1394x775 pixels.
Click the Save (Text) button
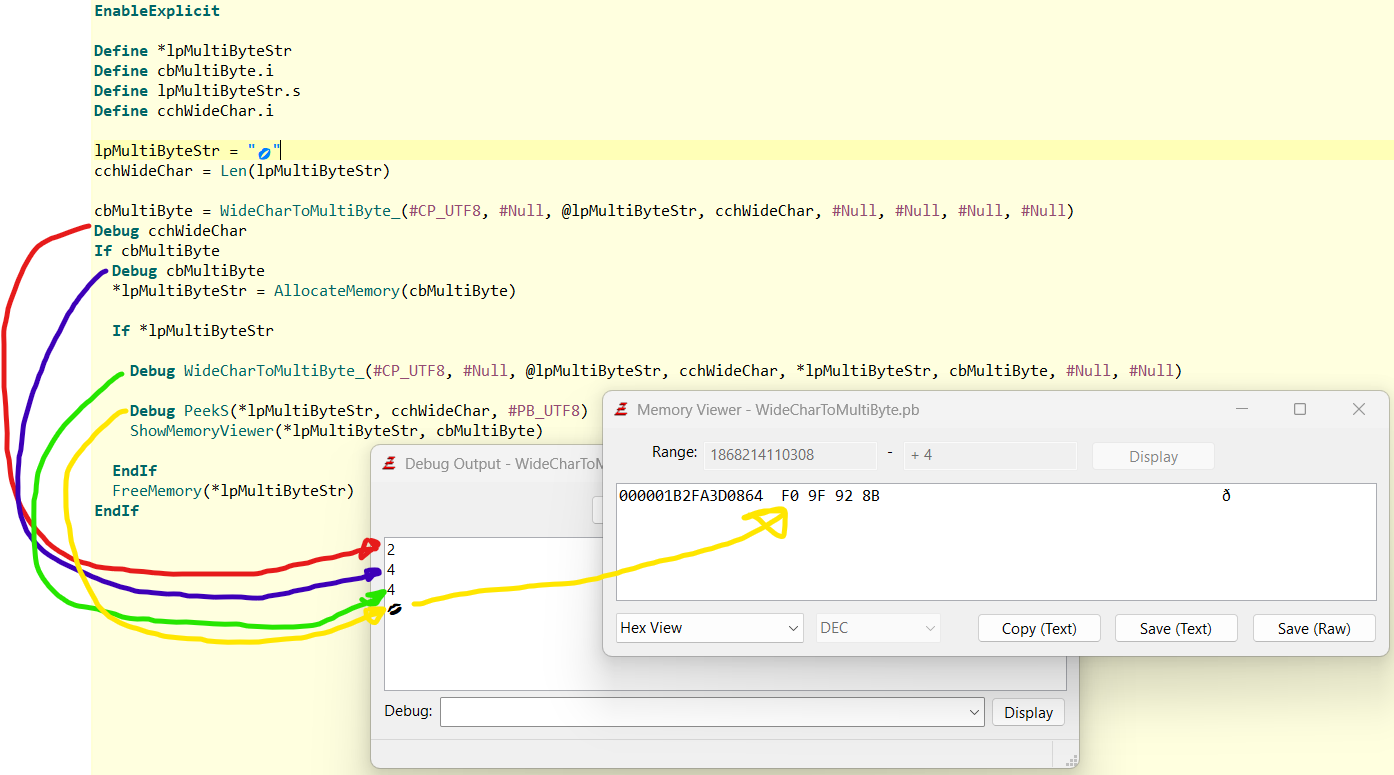[x=1176, y=628]
